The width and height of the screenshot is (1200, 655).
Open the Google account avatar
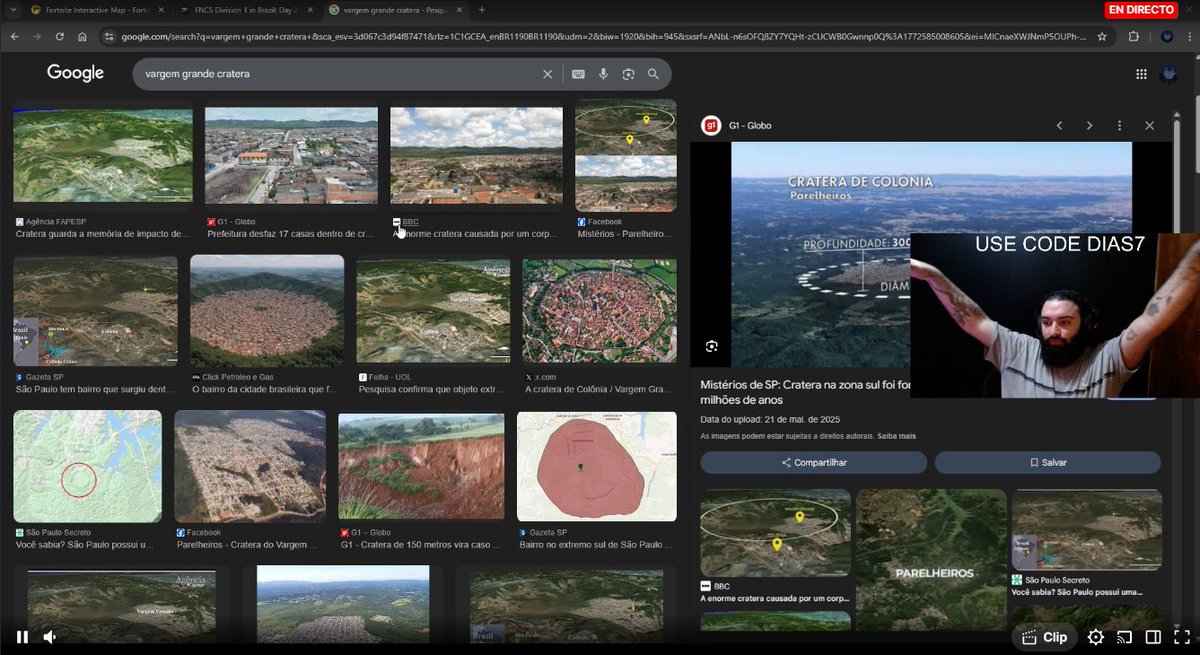point(1169,74)
